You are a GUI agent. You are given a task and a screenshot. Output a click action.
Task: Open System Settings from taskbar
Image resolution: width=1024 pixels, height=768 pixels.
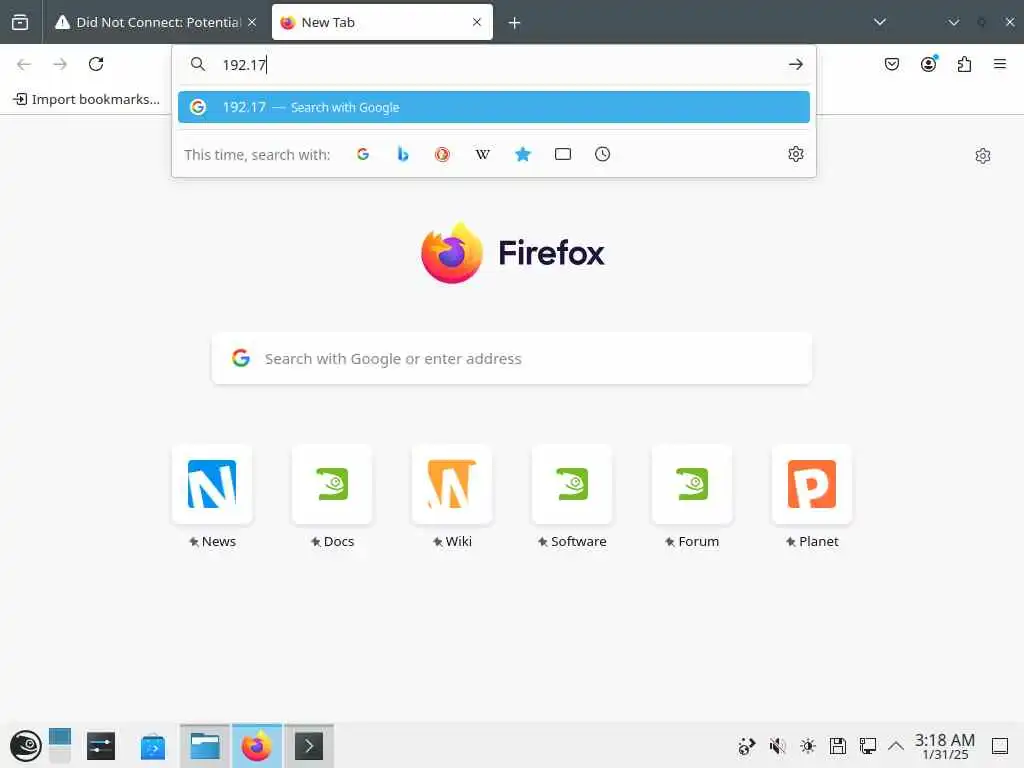point(101,746)
